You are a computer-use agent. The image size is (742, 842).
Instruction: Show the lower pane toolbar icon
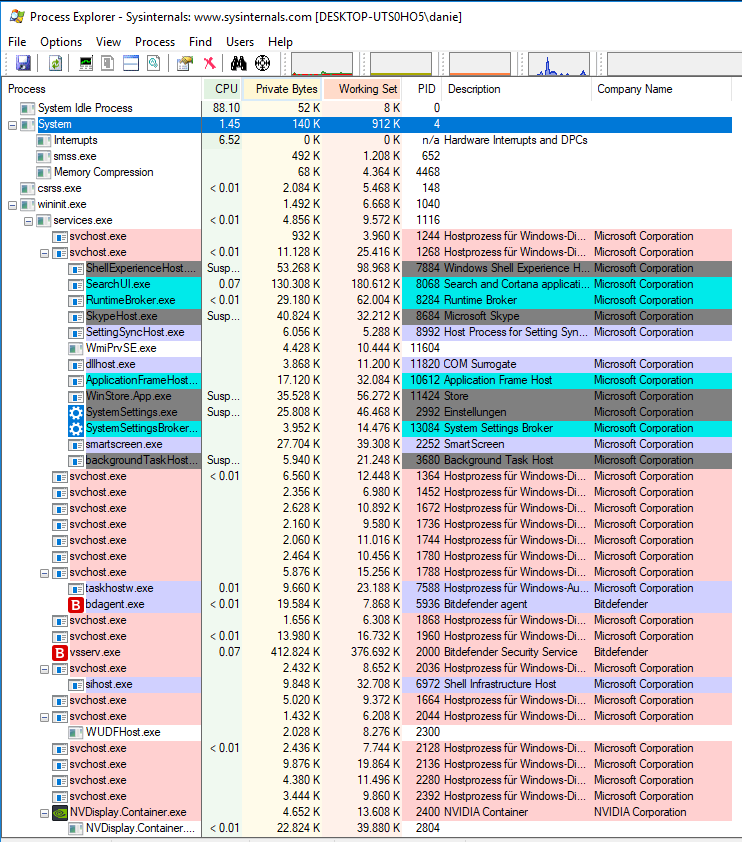point(131,63)
